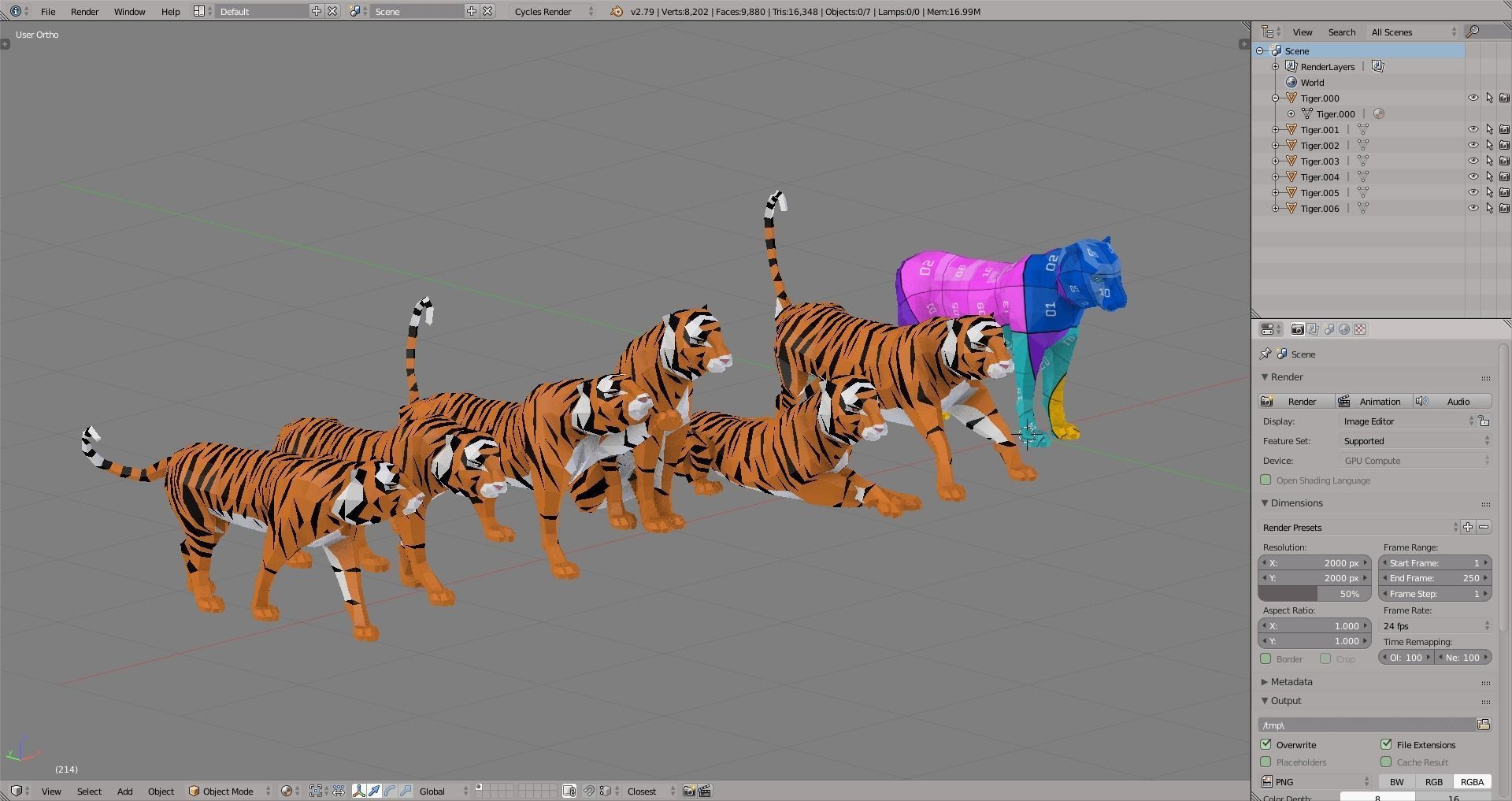Click the Render image button
This screenshot has width=1512, height=801.
click(1296, 401)
